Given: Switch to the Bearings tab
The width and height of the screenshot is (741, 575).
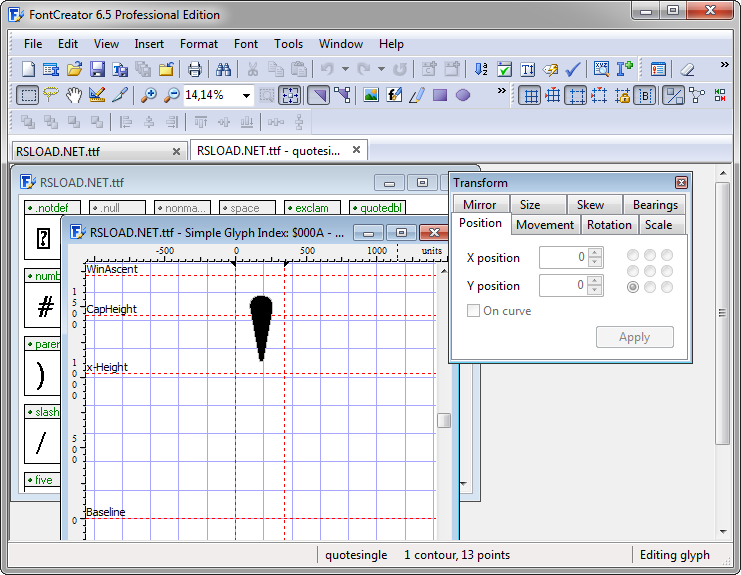Looking at the screenshot, I should pos(655,205).
